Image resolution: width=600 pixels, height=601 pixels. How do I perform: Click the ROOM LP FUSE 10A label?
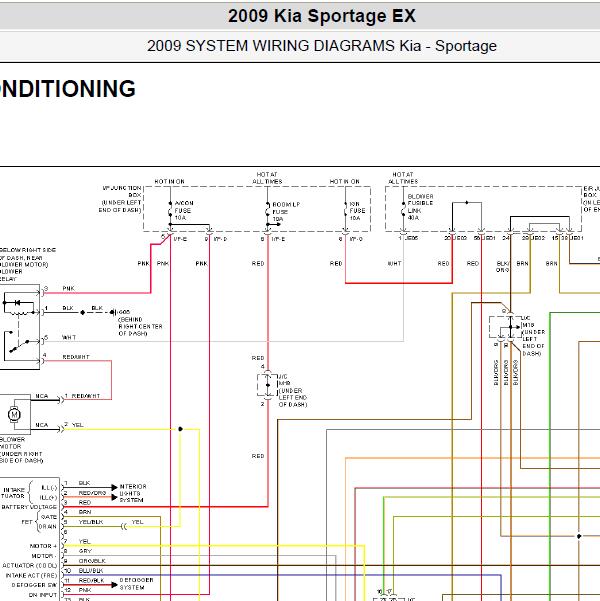point(286,212)
